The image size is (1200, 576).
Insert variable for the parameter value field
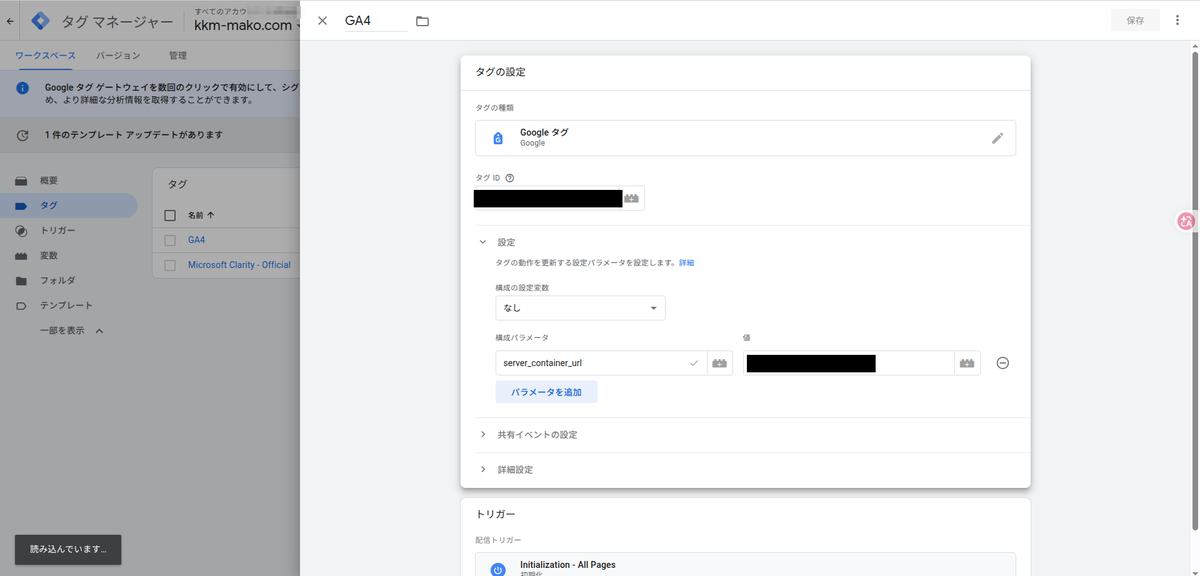pos(966,363)
